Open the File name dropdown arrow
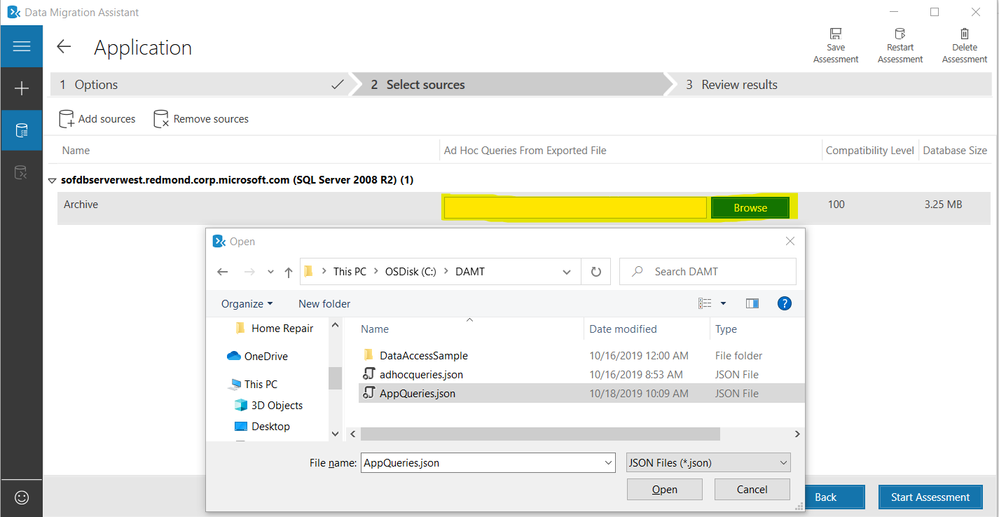The height and width of the screenshot is (517, 999). [608, 463]
